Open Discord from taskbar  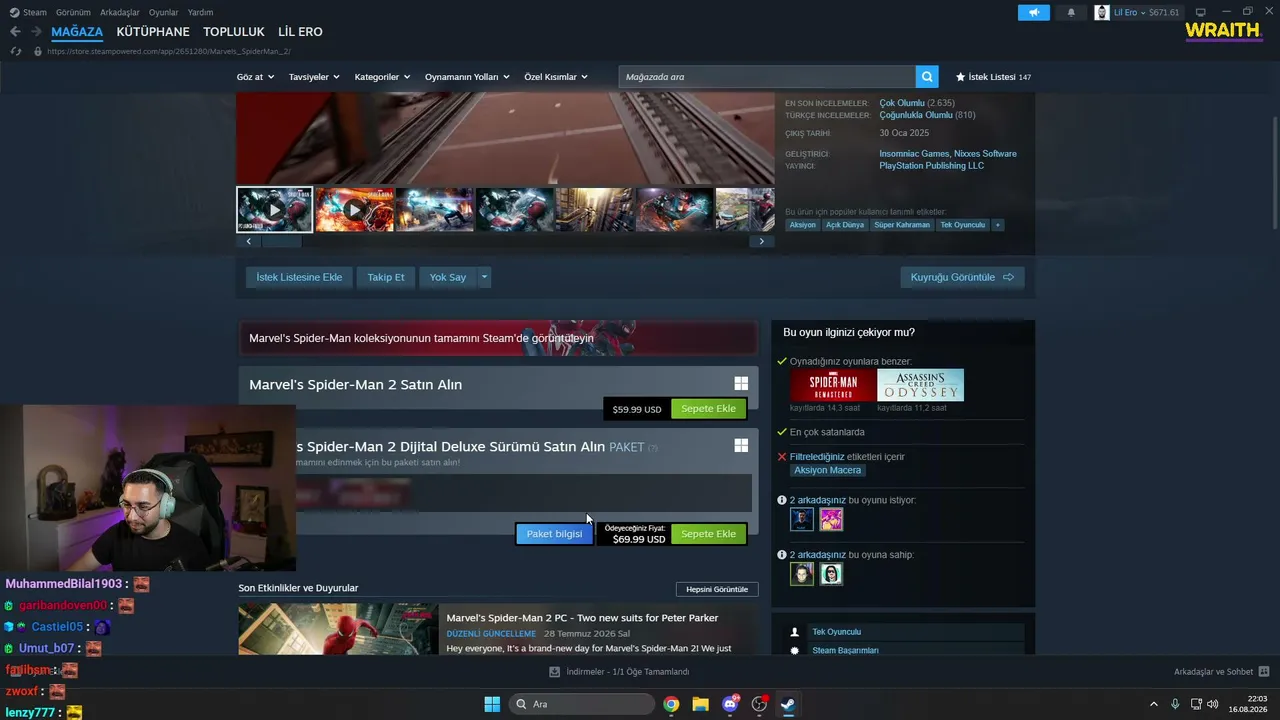[x=730, y=704]
